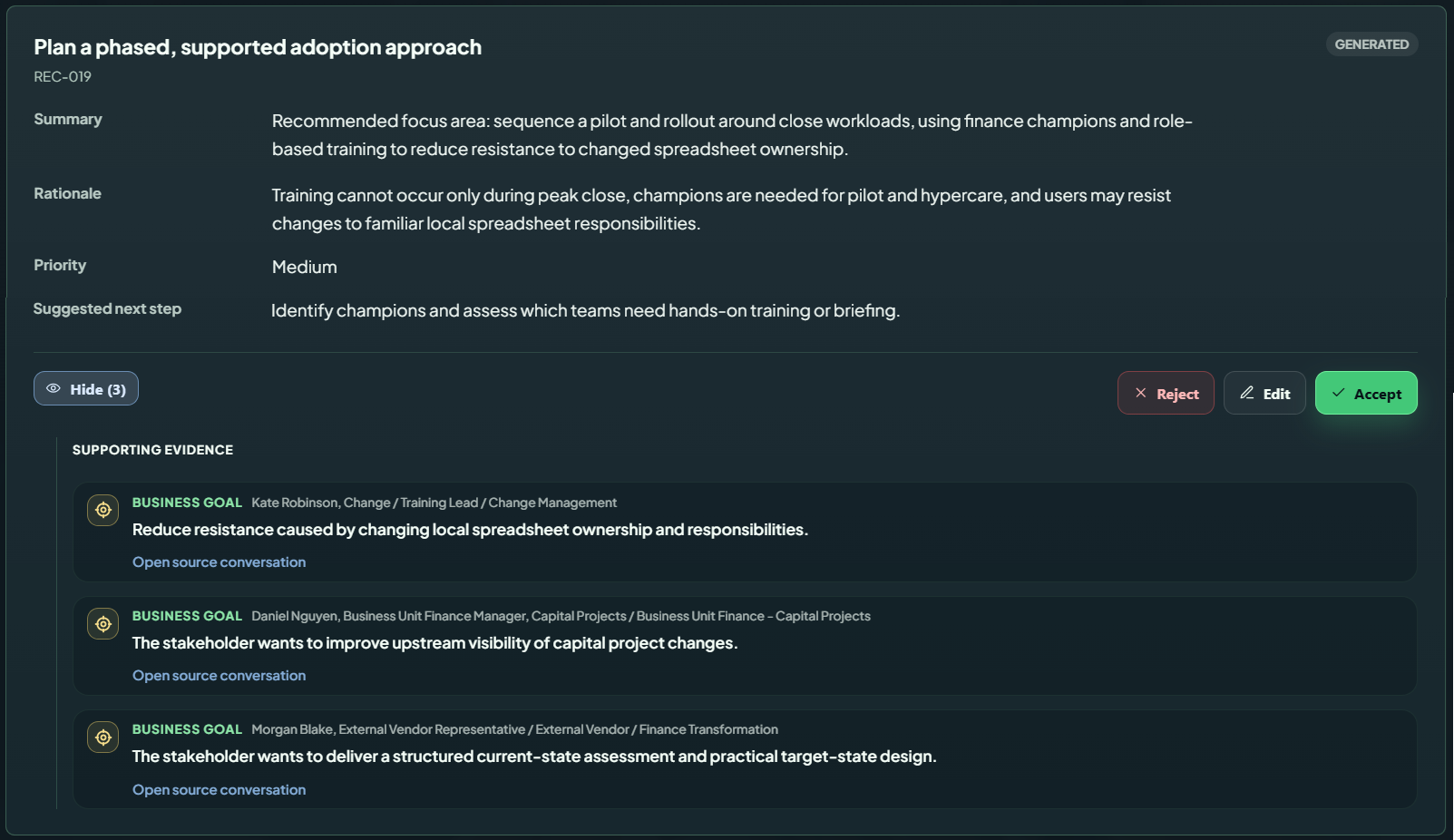
Task: Click the pencil icon on the Edit button
Action: click(x=1247, y=393)
